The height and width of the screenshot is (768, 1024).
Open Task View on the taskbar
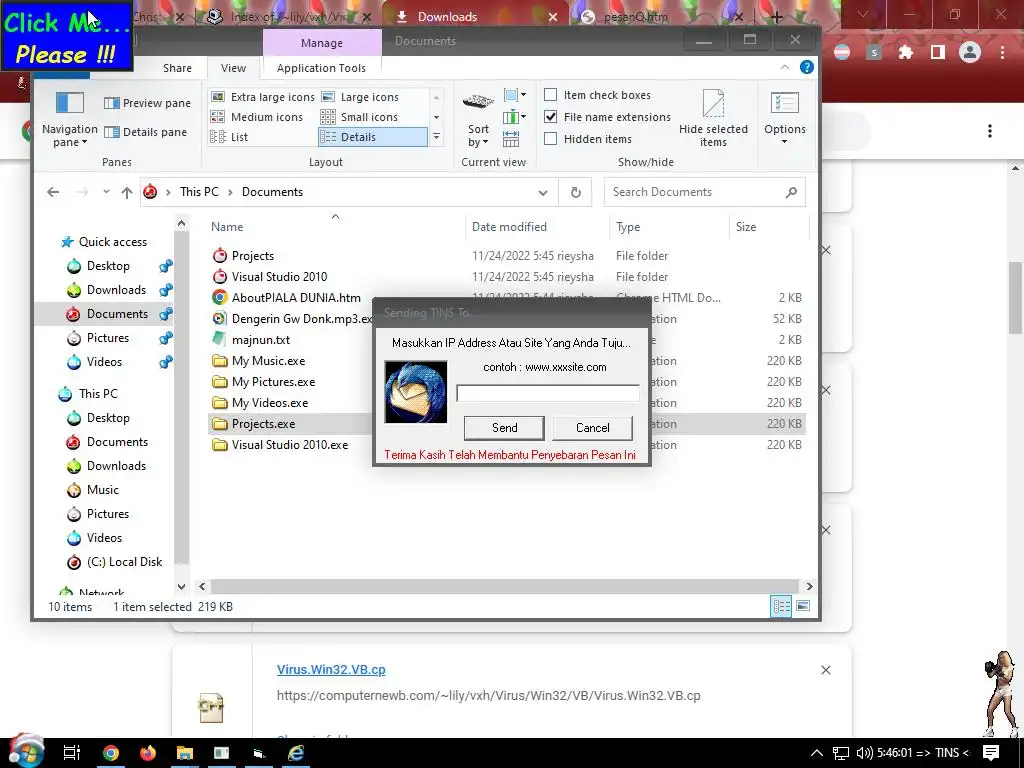point(72,753)
